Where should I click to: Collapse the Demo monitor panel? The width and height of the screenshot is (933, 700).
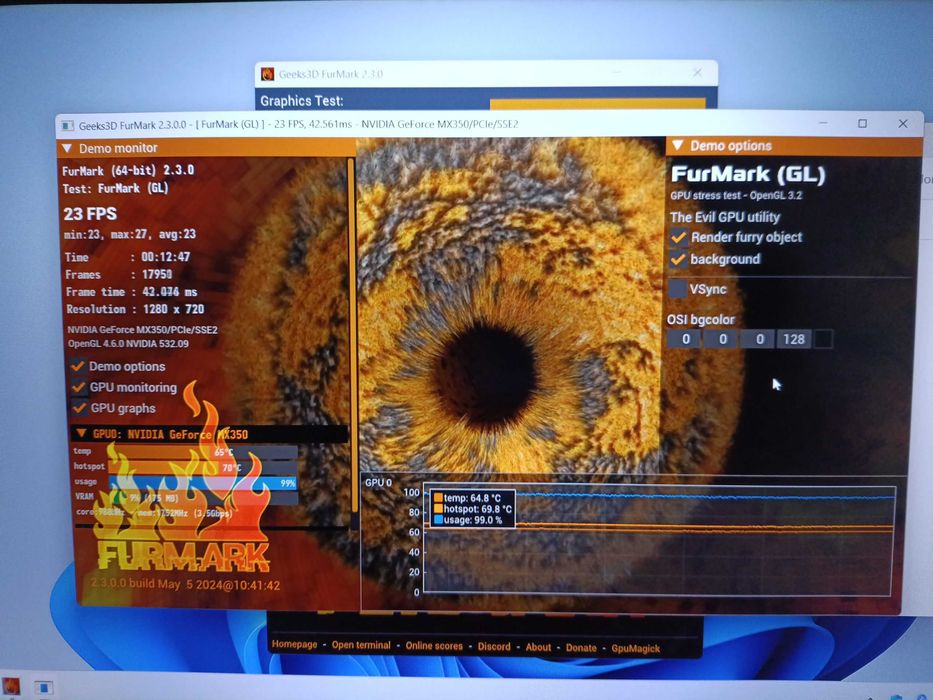point(67,148)
